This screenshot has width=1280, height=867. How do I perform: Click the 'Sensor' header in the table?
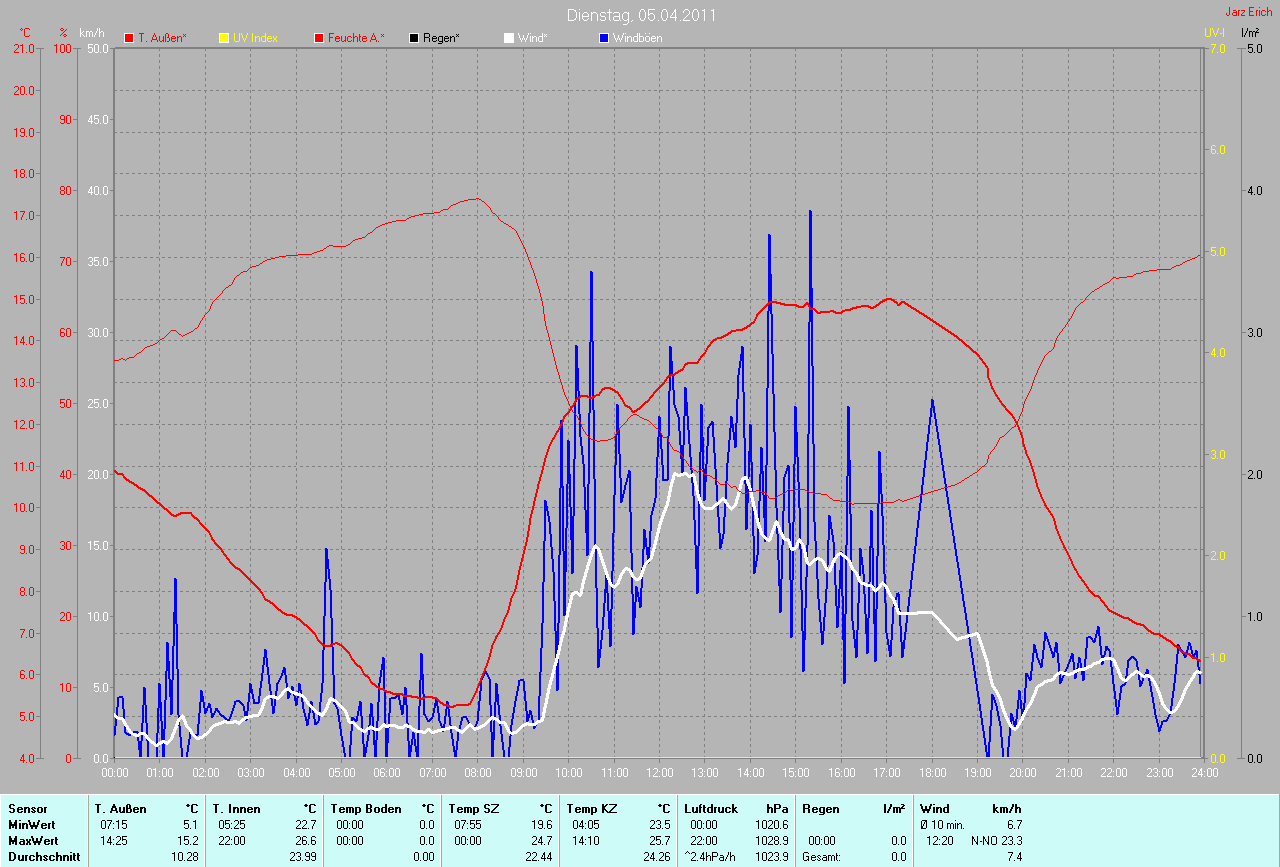pyautogui.click(x=27, y=808)
